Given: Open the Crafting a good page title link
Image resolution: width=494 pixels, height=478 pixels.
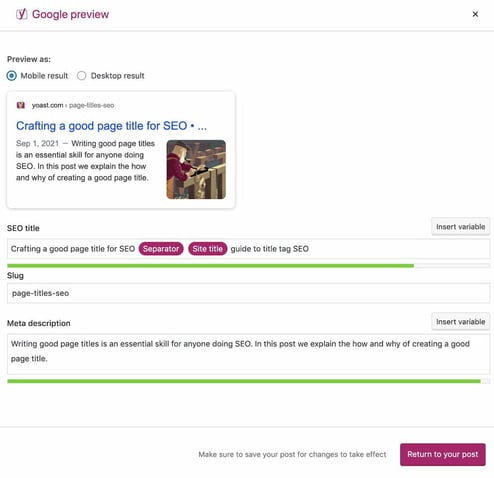Looking at the screenshot, I should pos(111,126).
